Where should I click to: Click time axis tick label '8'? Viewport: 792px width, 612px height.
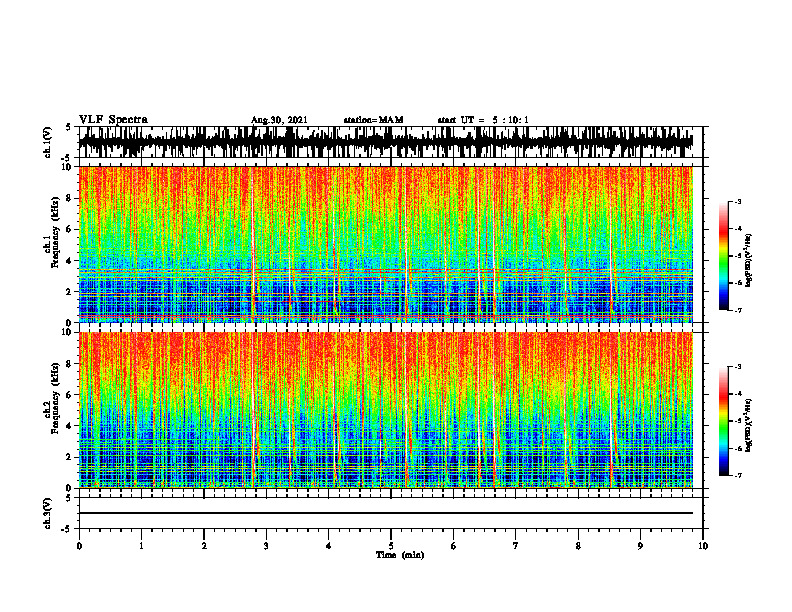[578, 546]
